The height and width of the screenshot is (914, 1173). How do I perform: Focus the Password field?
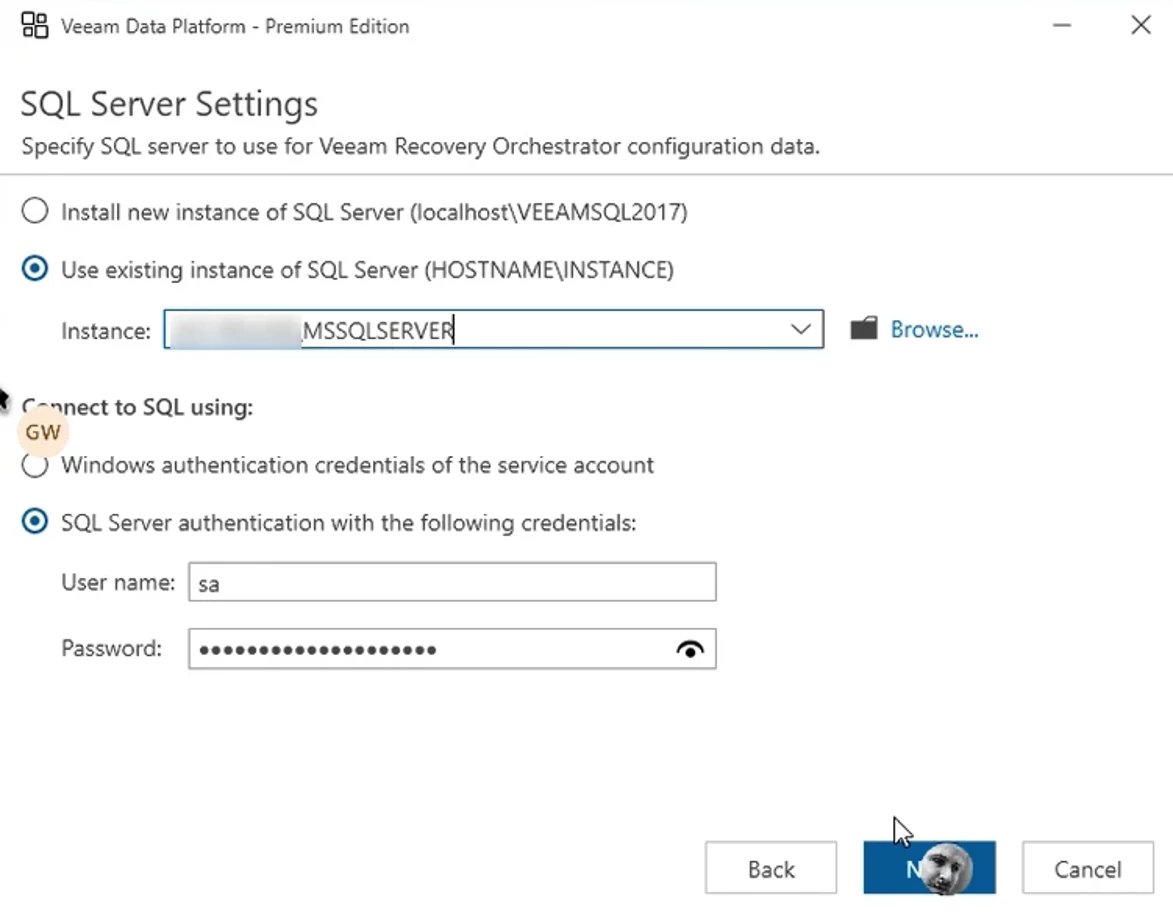452,648
